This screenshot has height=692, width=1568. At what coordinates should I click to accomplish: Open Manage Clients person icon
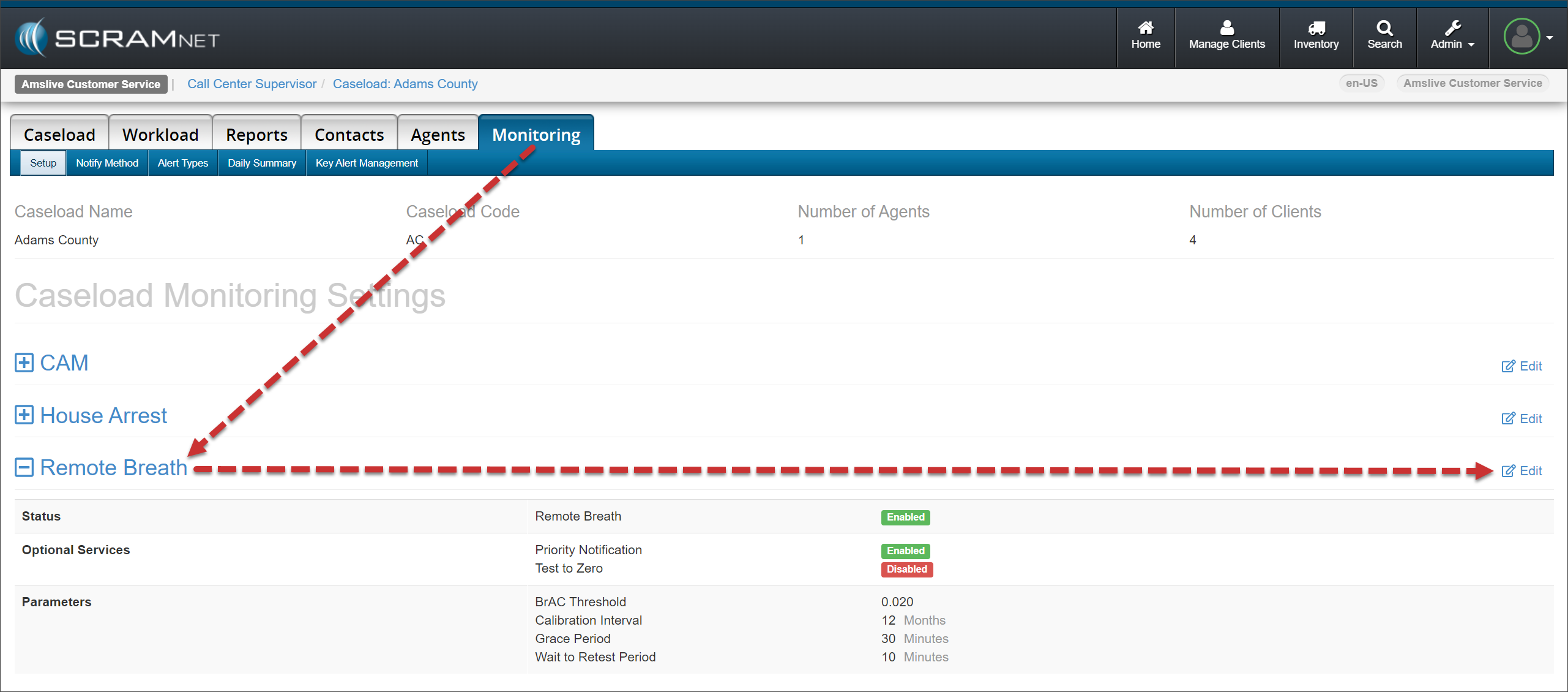tap(1226, 28)
